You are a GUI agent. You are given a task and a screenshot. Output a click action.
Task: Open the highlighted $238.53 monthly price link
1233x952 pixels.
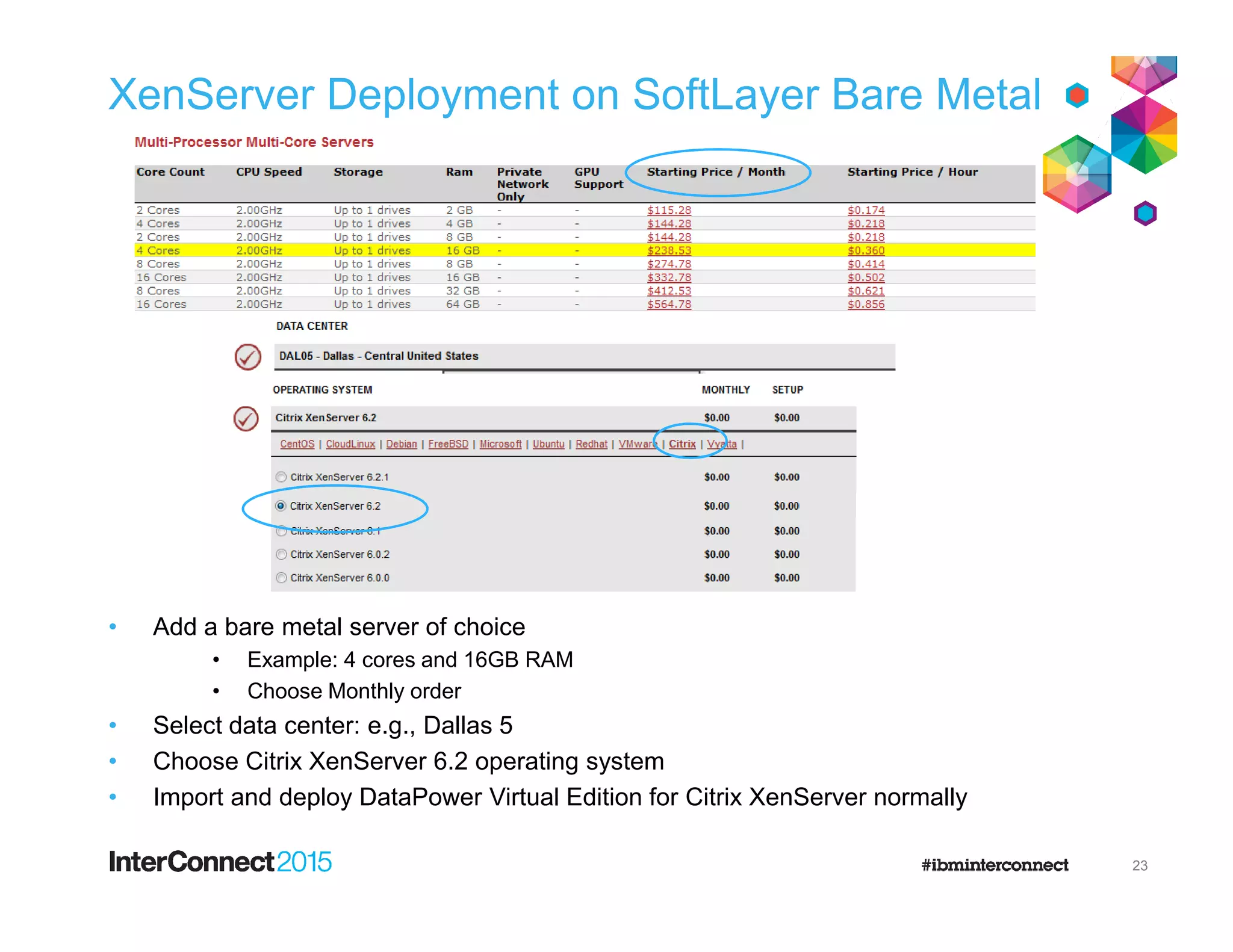click(x=669, y=250)
